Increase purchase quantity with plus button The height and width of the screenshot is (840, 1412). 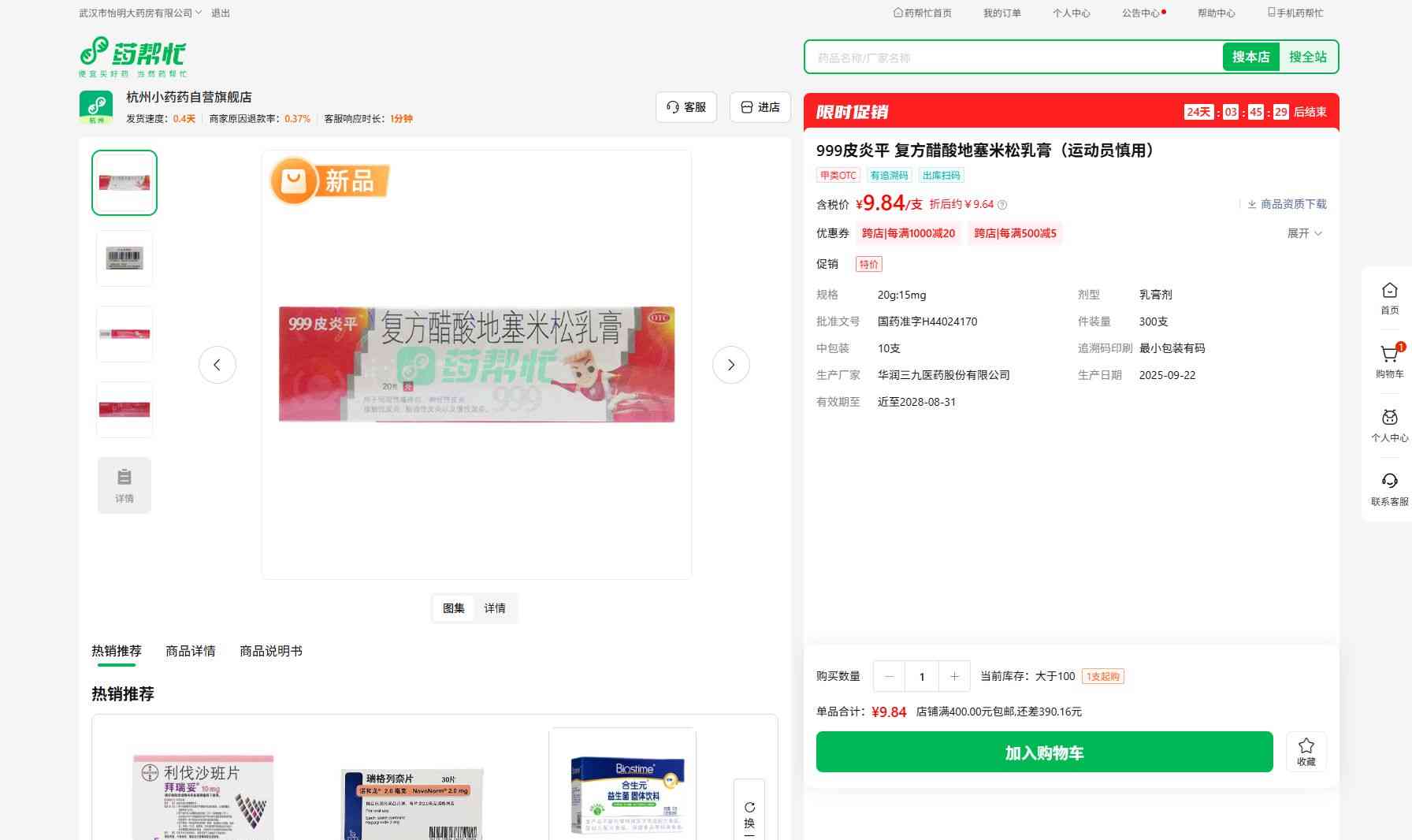[x=954, y=676]
